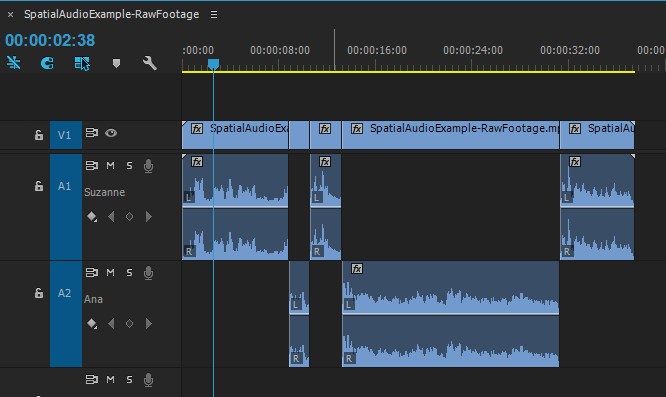Click the time ruler at 00:00:32:00

[x=570, y=51]
